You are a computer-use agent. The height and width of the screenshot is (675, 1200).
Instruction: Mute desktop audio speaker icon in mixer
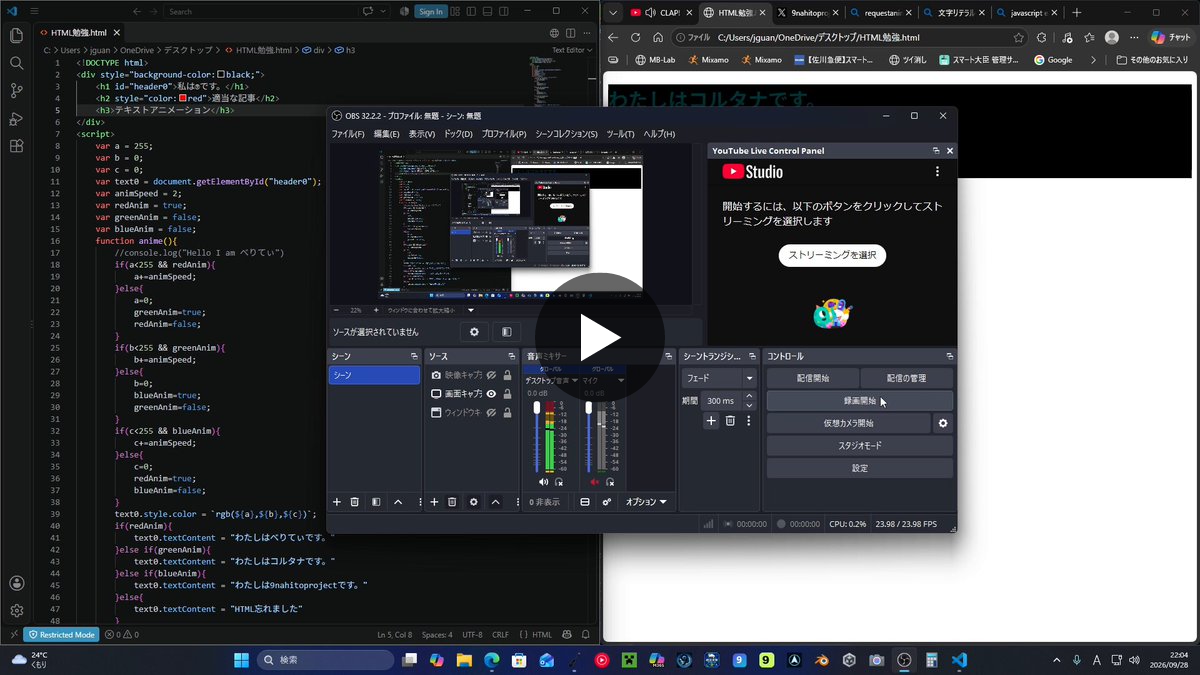[545, 481]
